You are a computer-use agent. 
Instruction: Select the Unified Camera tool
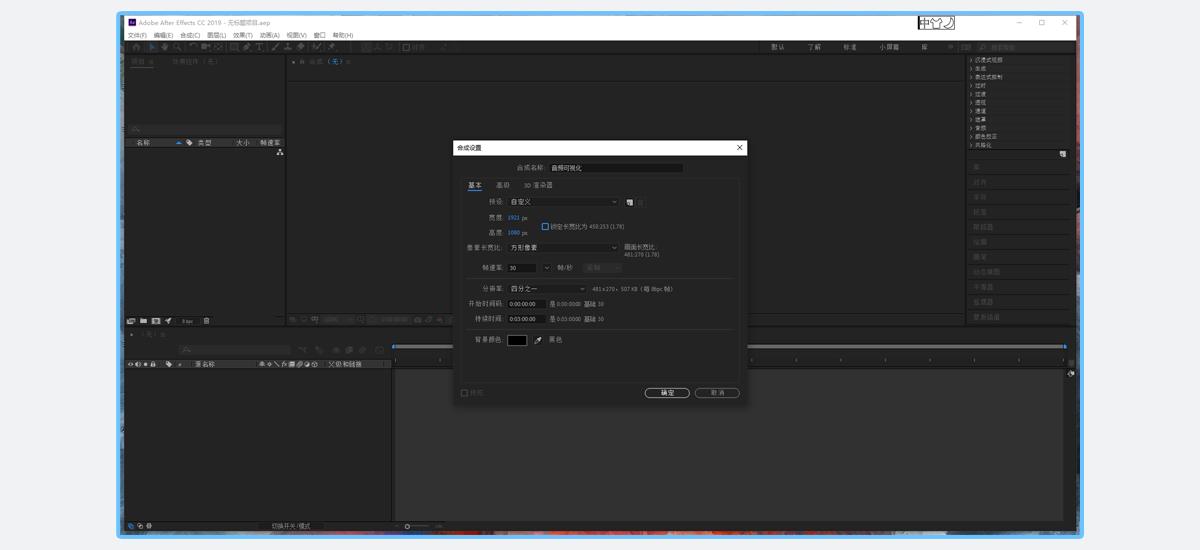[x=205, y=47]
